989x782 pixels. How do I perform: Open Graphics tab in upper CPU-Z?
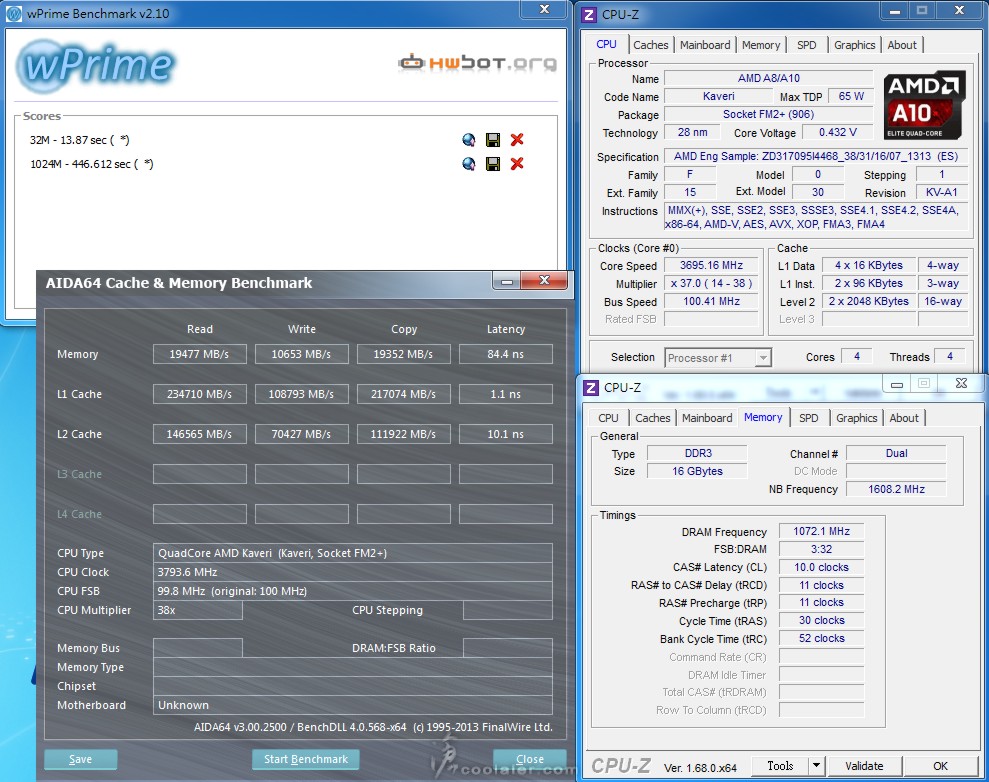854,45
